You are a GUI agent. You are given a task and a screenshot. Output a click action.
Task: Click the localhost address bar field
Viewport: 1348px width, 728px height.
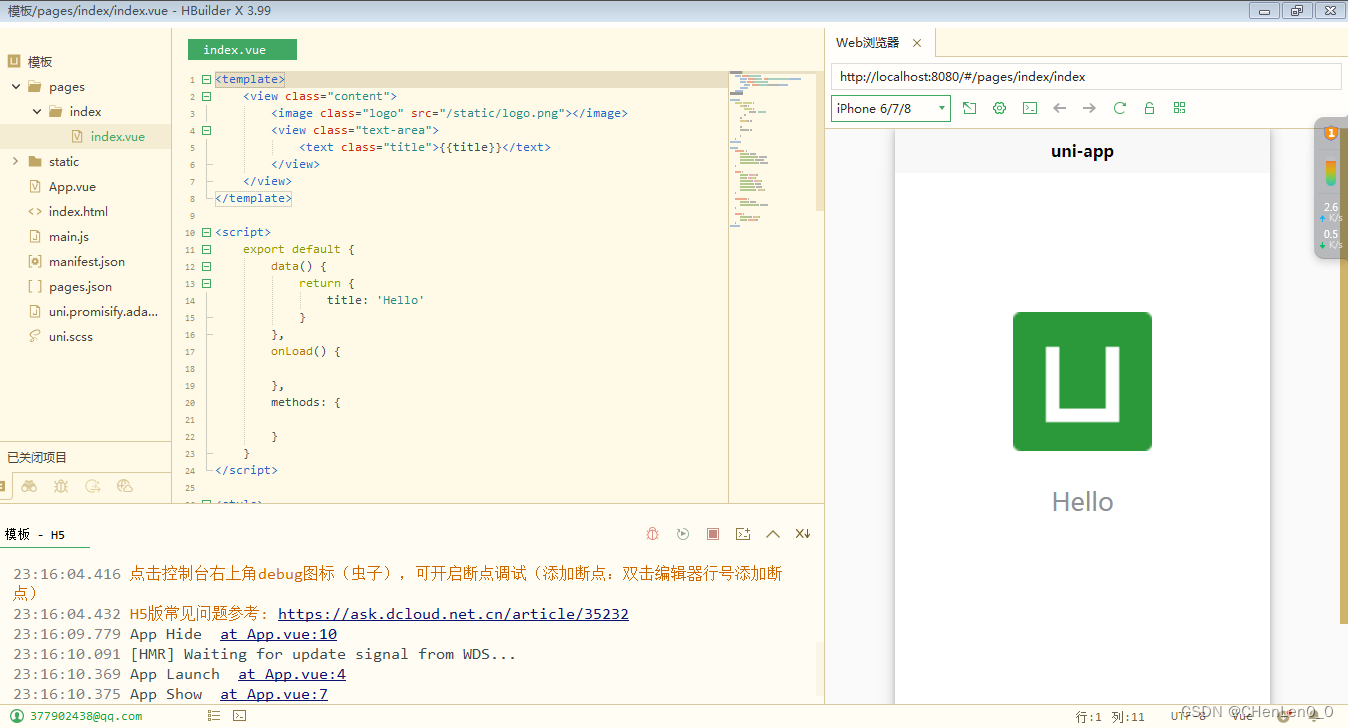point(1080,76)
